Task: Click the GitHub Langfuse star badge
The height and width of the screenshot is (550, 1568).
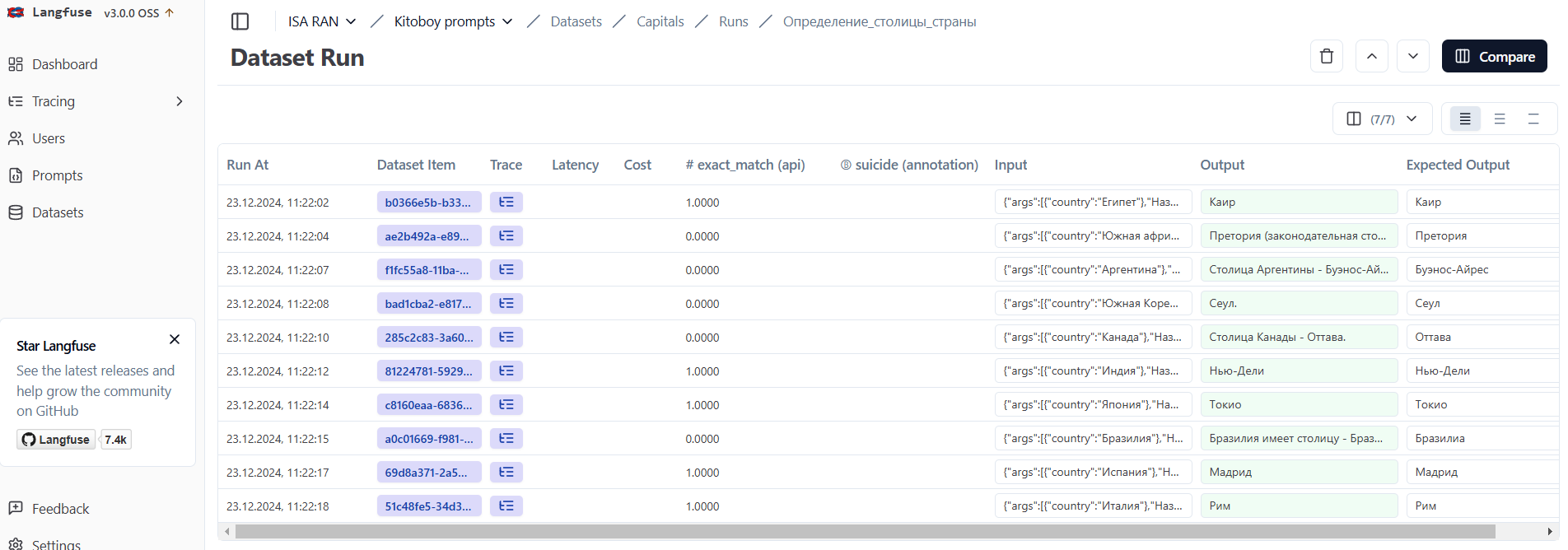Action: tap(56, 440)
